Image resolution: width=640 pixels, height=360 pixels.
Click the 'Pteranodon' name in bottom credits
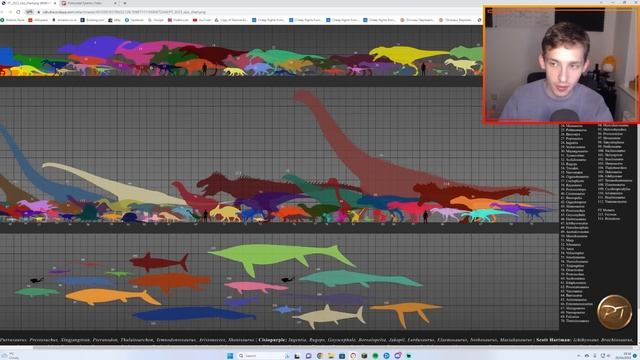tap(104, 340)
